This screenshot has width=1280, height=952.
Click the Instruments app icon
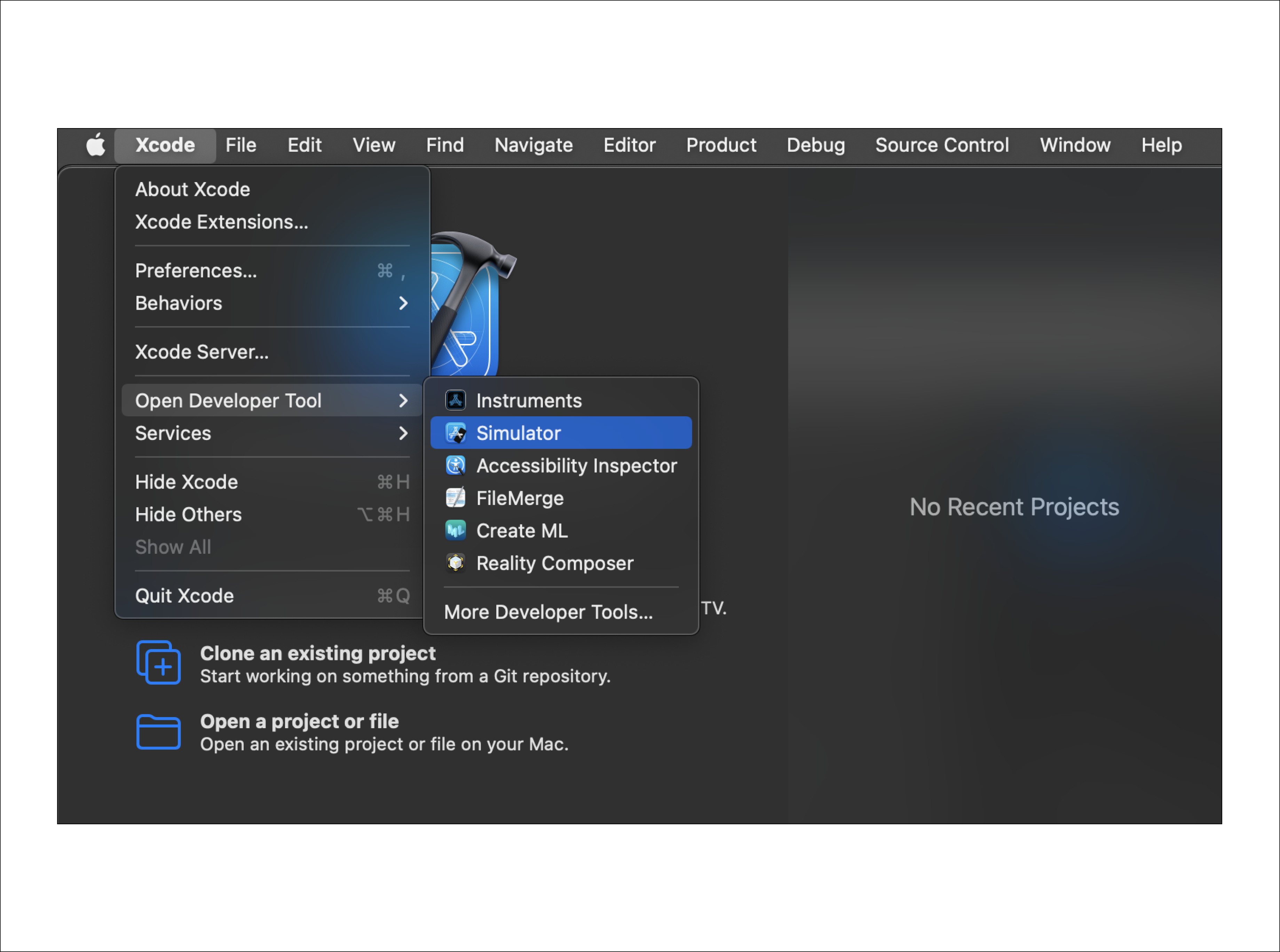point(456,401)
